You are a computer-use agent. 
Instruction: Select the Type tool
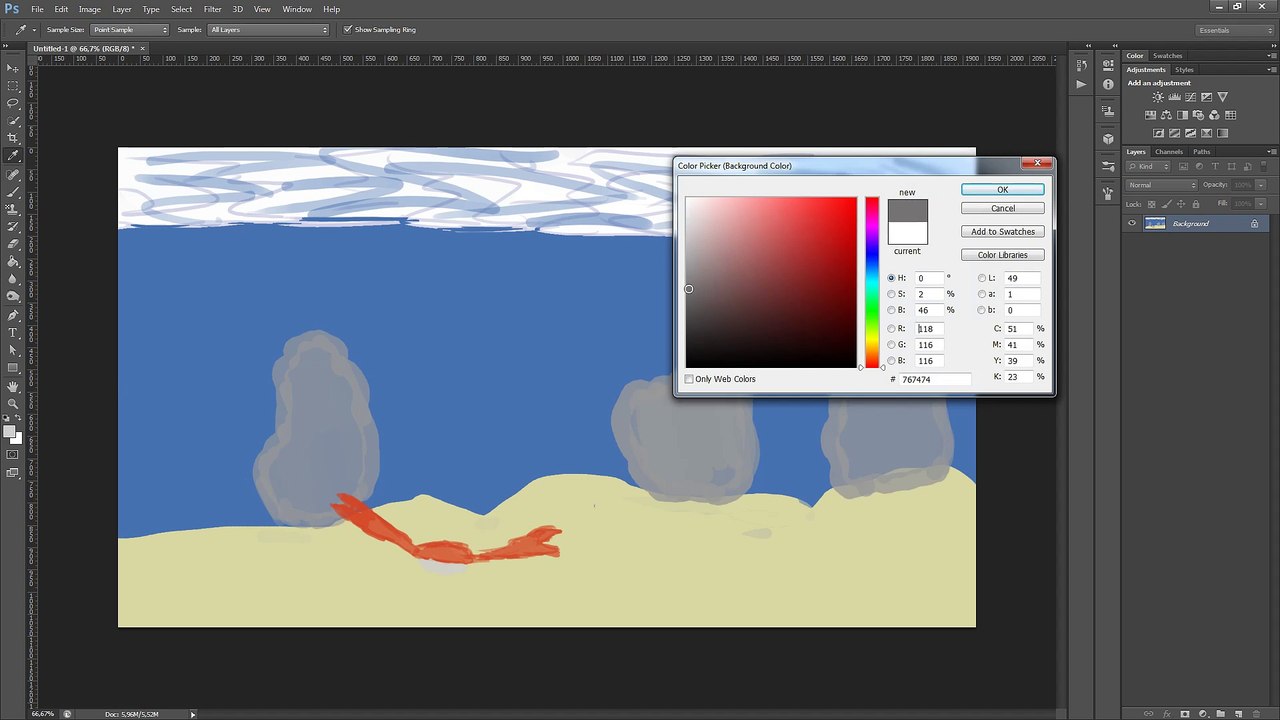click(x=13, y=332)
